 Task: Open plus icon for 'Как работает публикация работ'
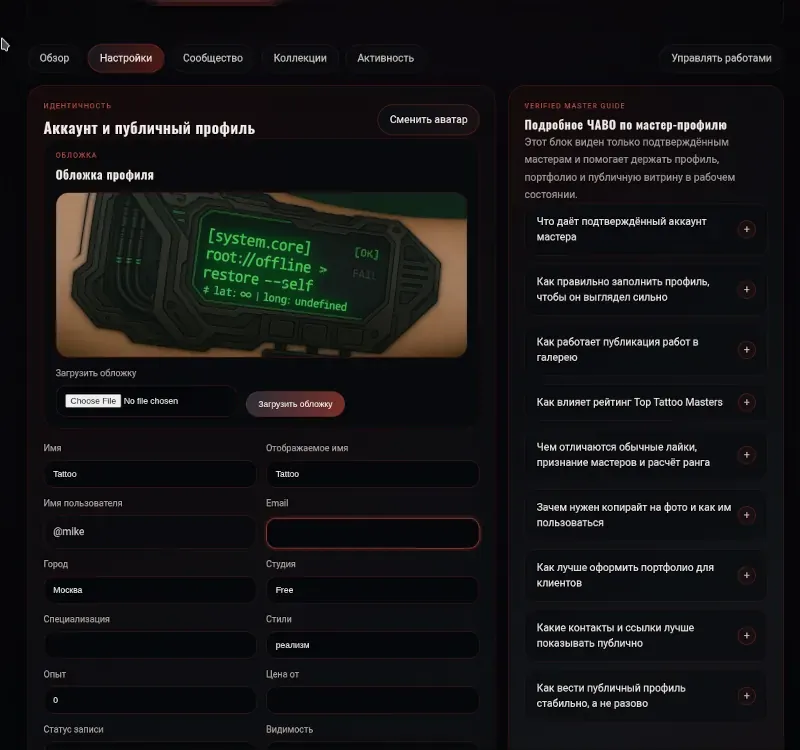pos(746,349)
